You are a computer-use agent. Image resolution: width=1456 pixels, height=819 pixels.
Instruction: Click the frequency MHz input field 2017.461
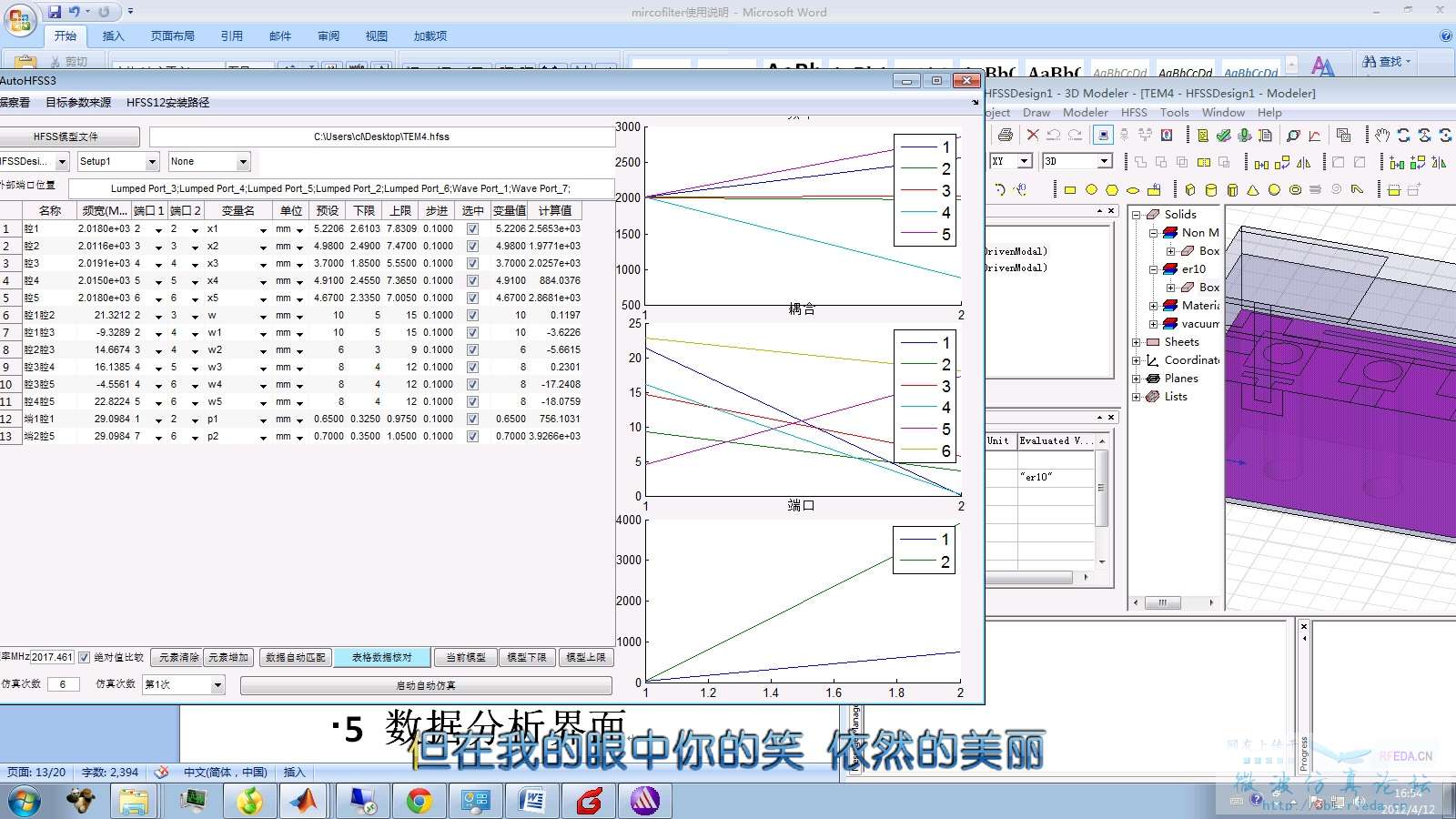[x=52, y=657]
